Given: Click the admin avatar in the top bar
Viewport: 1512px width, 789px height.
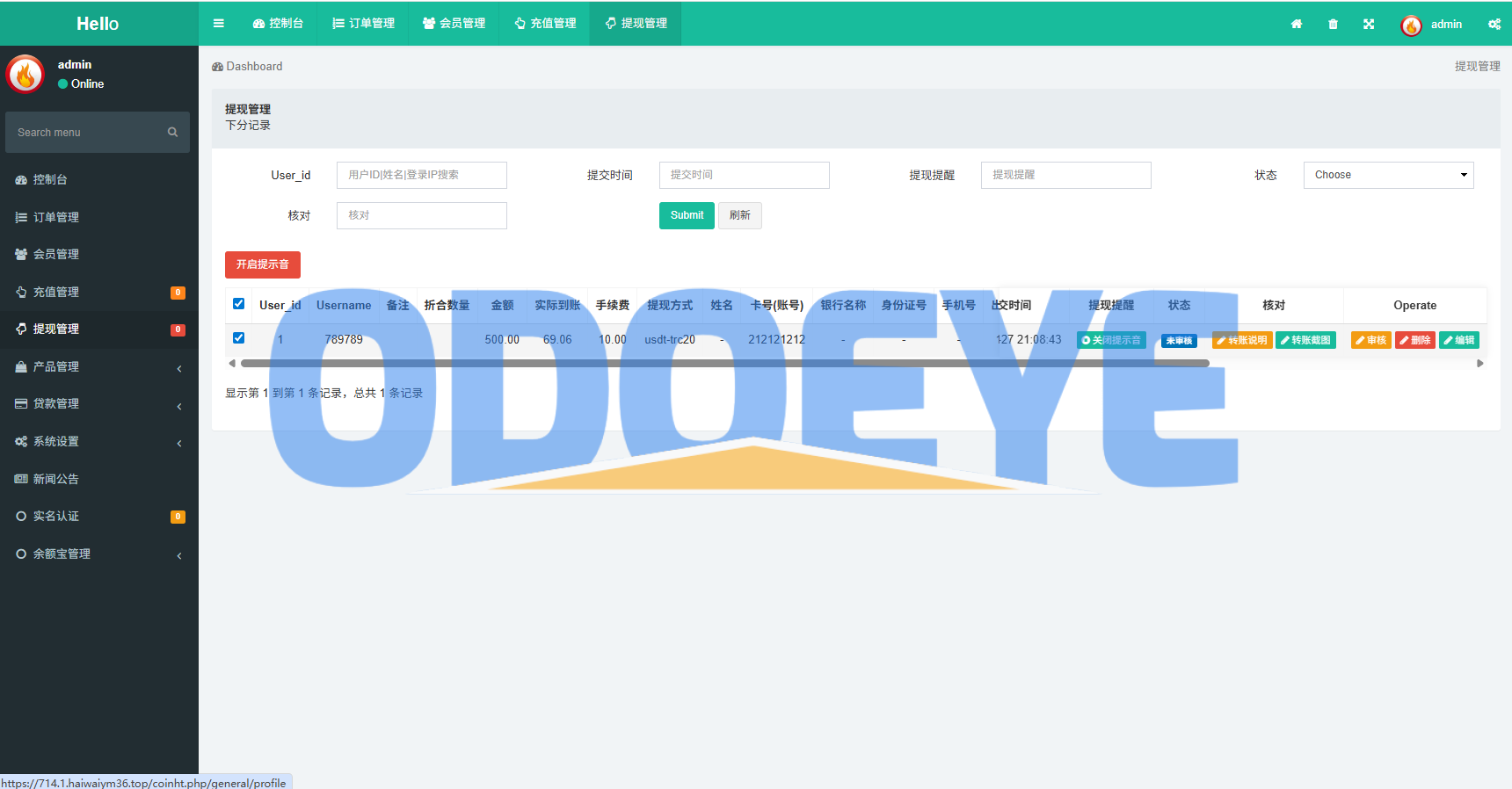Looking at the screenshot, I should tap(1411, 25).
